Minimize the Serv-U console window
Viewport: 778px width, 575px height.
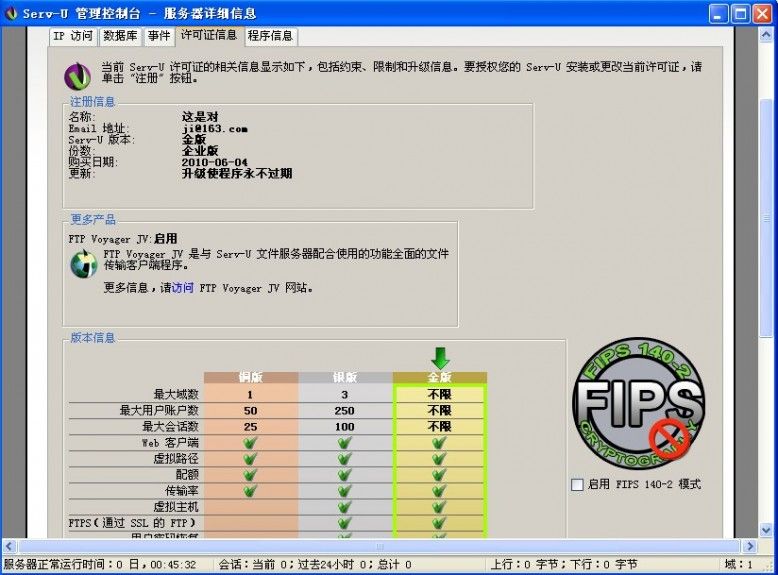click(718, 13)
